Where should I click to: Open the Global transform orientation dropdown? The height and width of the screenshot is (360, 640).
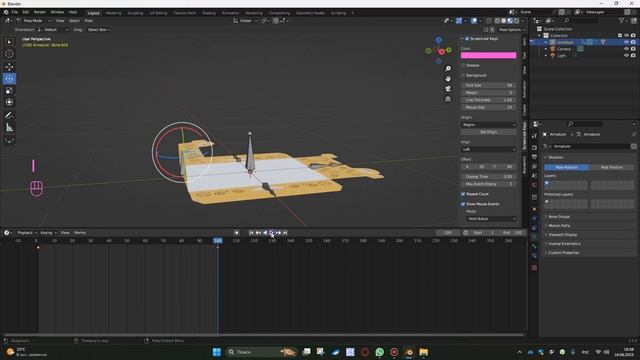[245, 20]
